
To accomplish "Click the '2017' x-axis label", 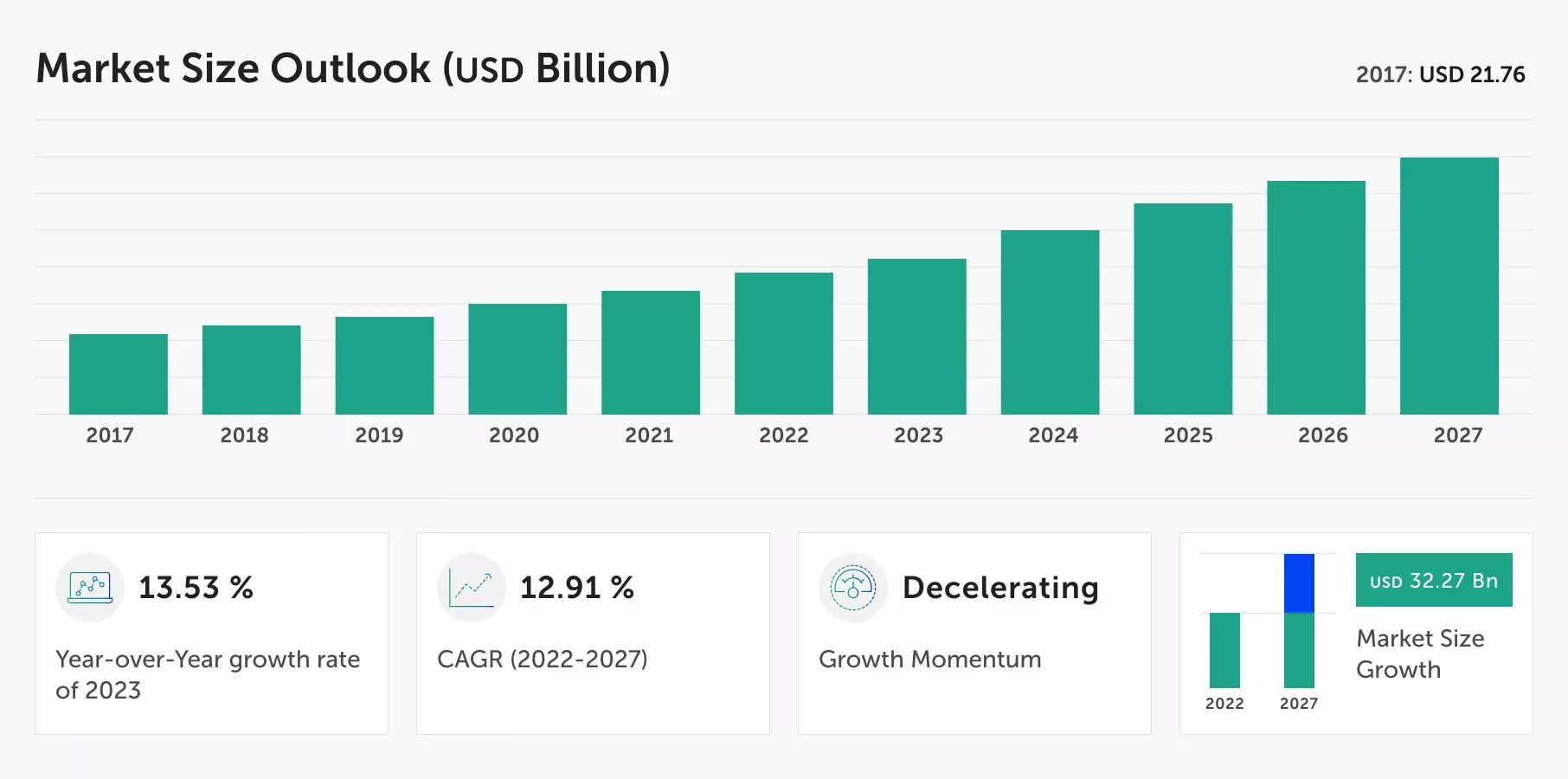I will pyautogui.click(x=110, y=435).
